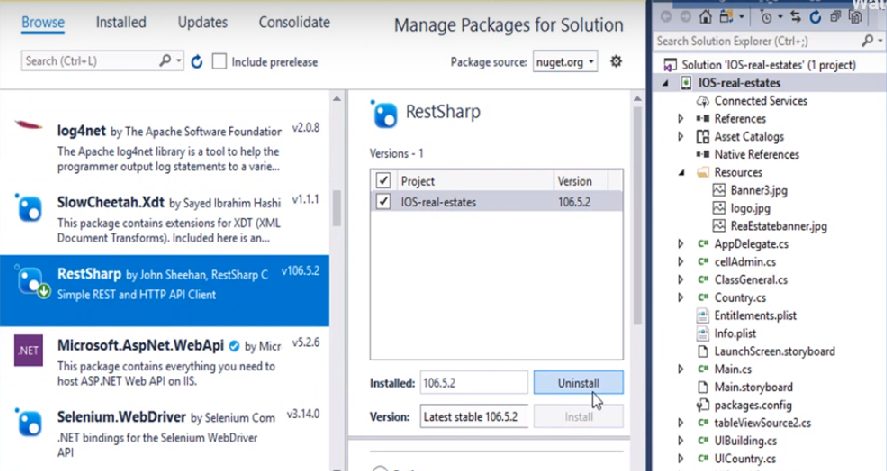Click the disabled Install button
This screenshot has width=887, height=471.
click(x=578, y=417)
